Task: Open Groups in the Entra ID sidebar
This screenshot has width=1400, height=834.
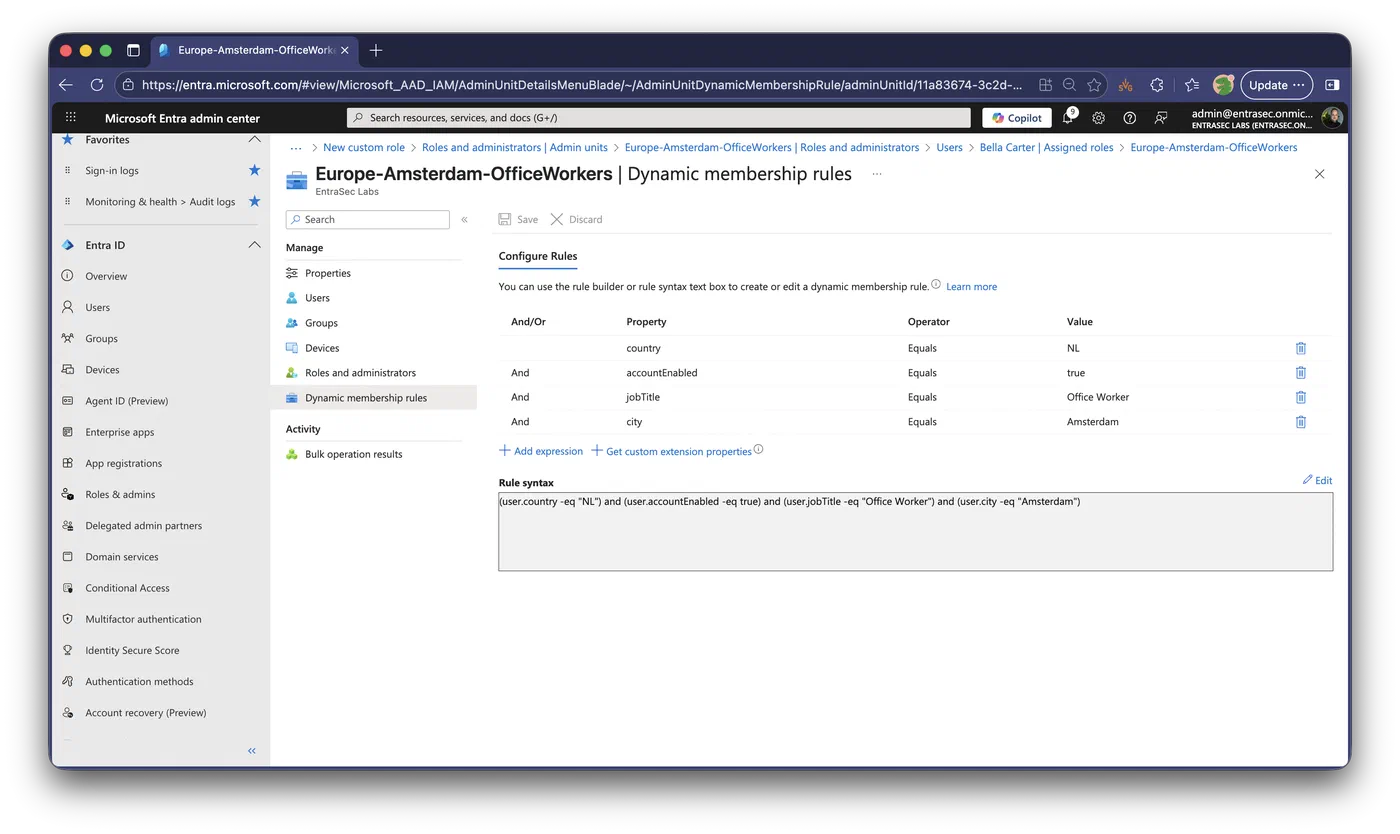Action: coord(101,339)
